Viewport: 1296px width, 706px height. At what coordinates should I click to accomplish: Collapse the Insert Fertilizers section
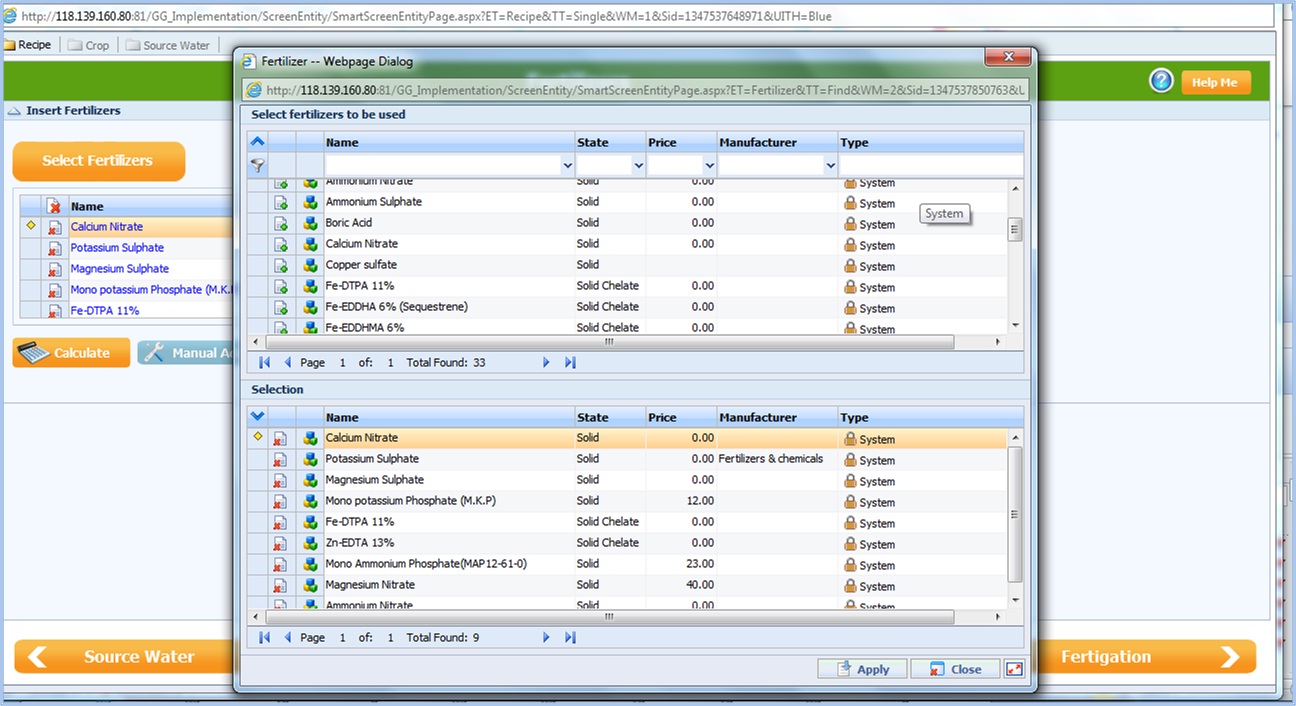(x=14, y=111)
